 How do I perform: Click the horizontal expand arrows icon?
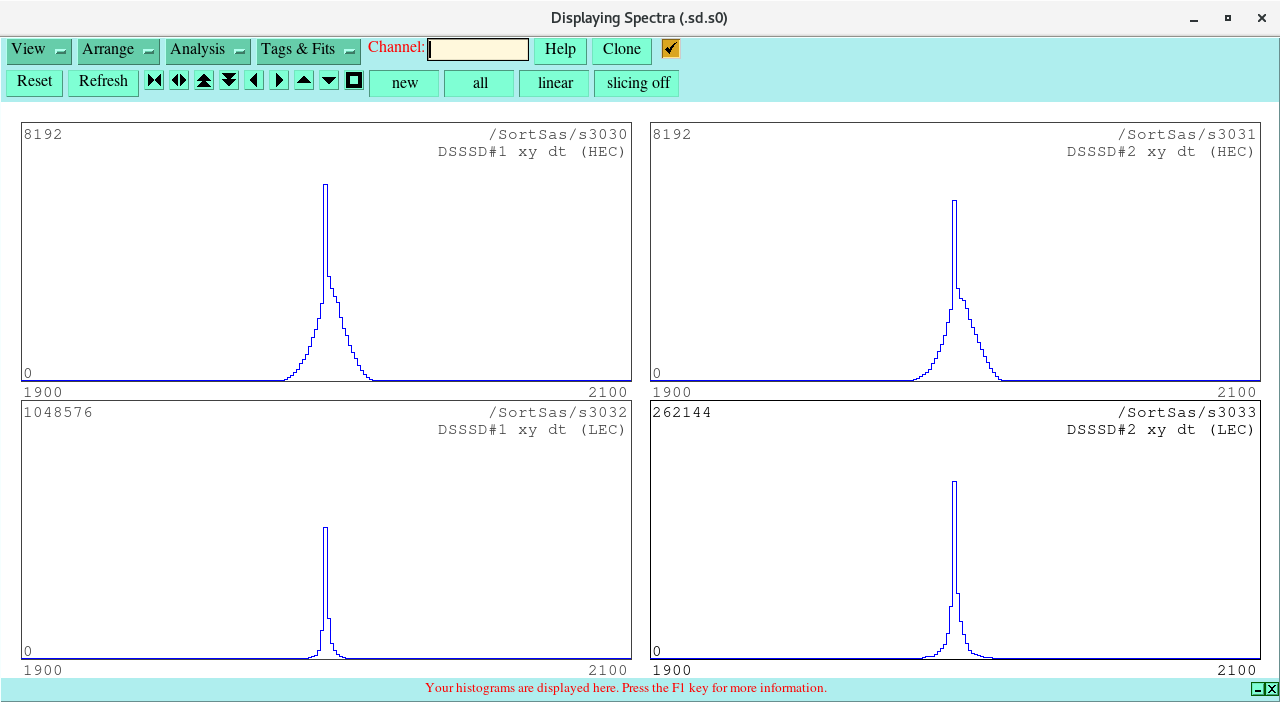click(x=179, y=81)
